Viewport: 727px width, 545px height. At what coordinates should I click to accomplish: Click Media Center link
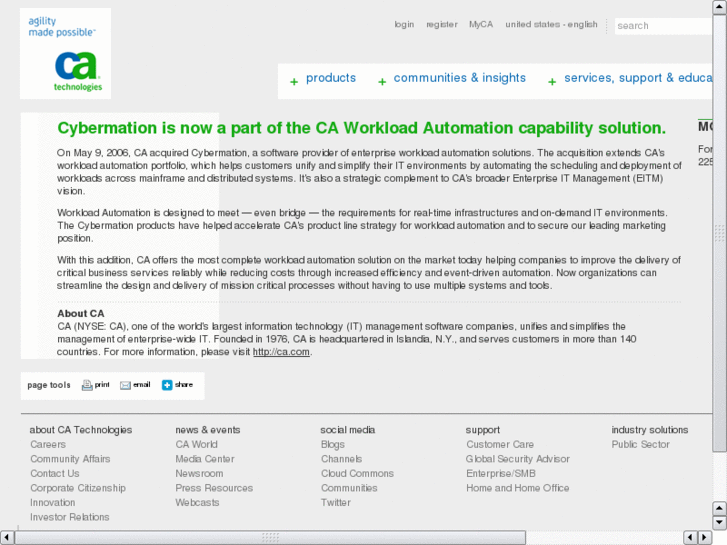[205, 459]
